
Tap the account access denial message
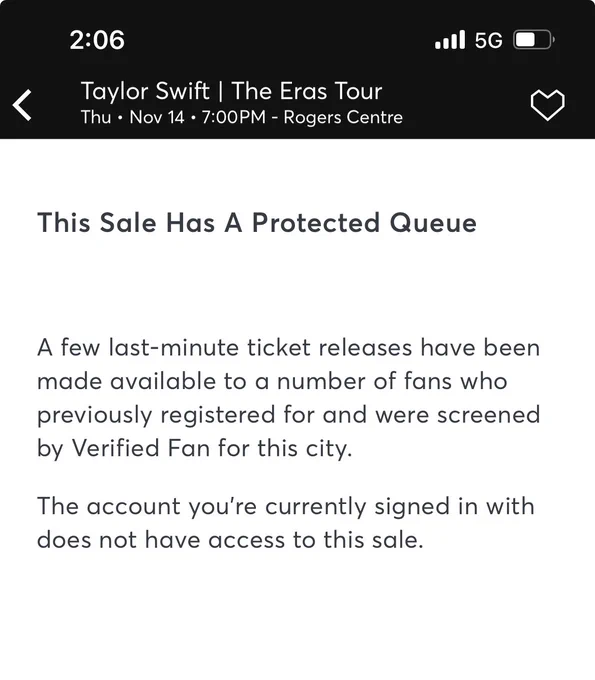285,523
